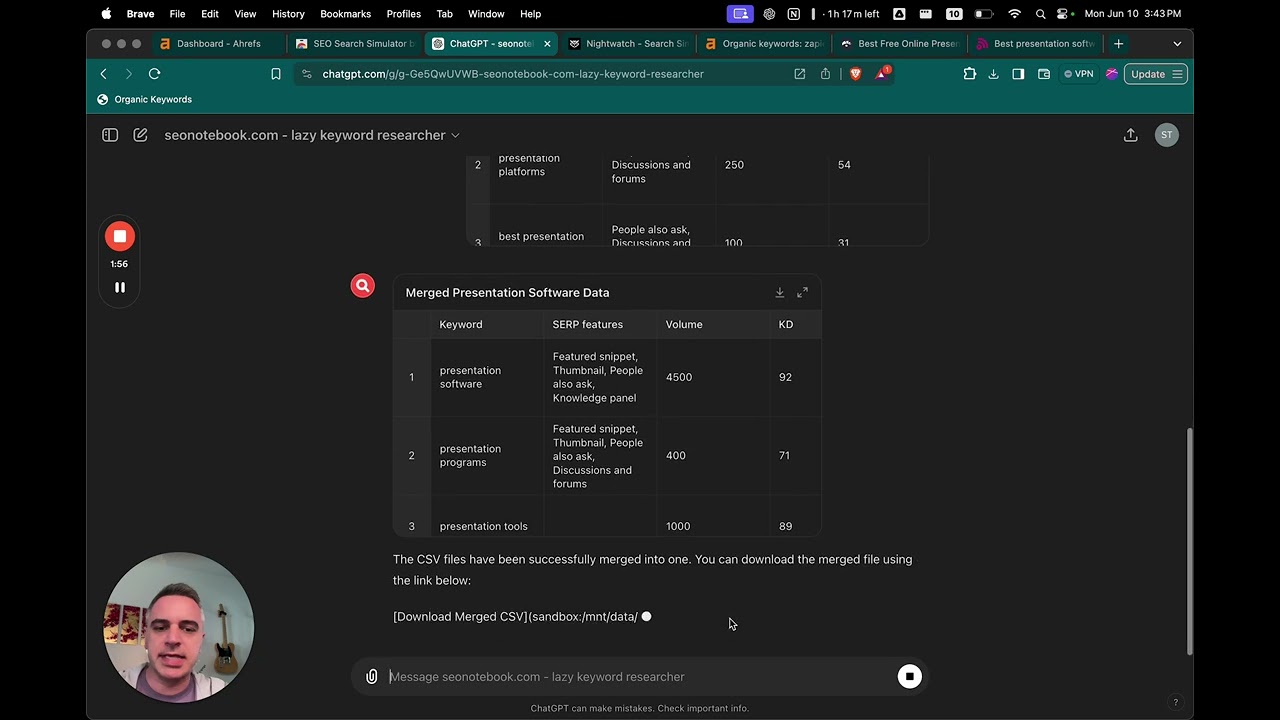Download the Merged Presentation Software Data table
The height and width of the screenshot is (720, 1280).
(x=780, y=292)
